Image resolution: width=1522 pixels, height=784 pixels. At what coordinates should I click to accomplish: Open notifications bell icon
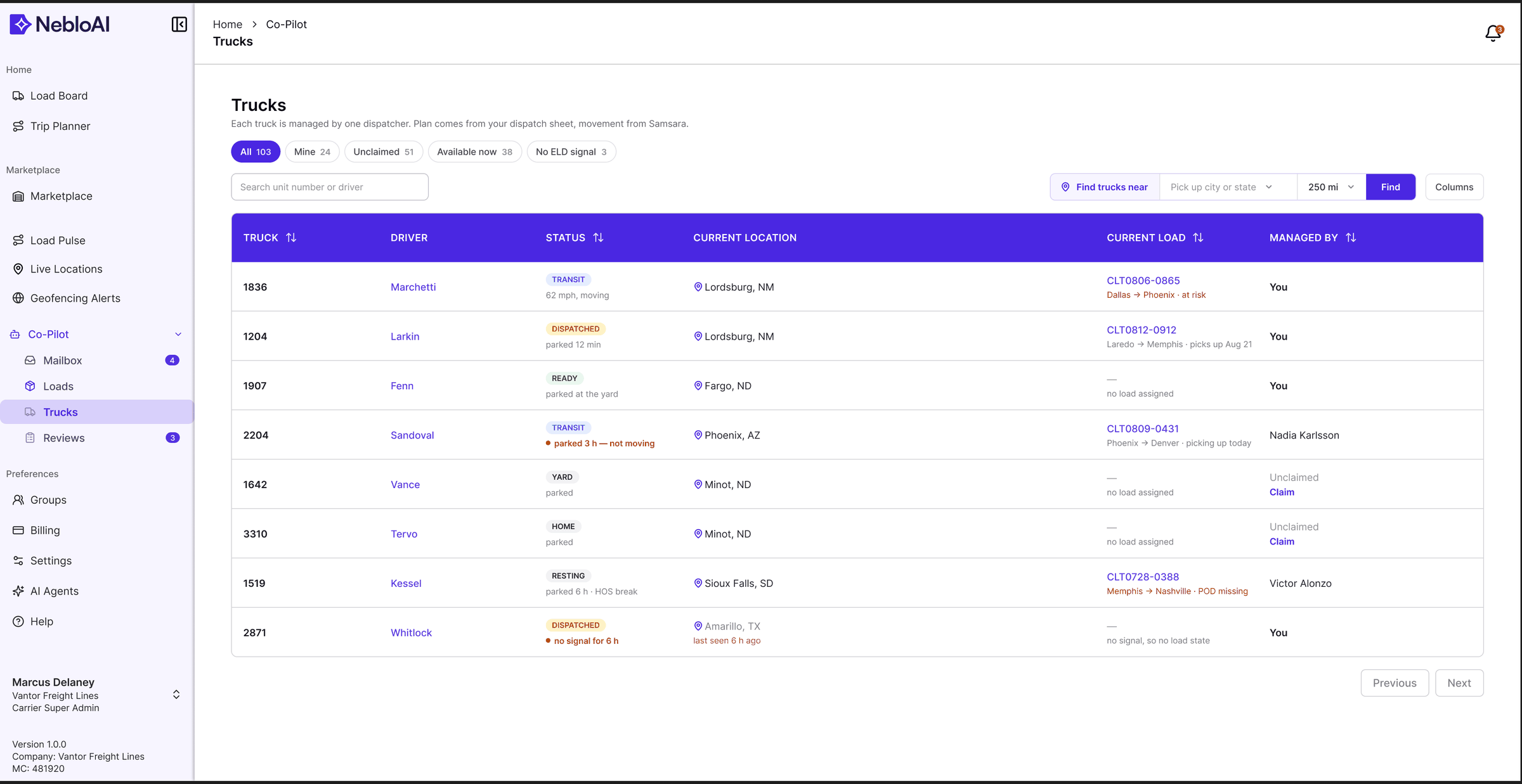point(1493,33)
